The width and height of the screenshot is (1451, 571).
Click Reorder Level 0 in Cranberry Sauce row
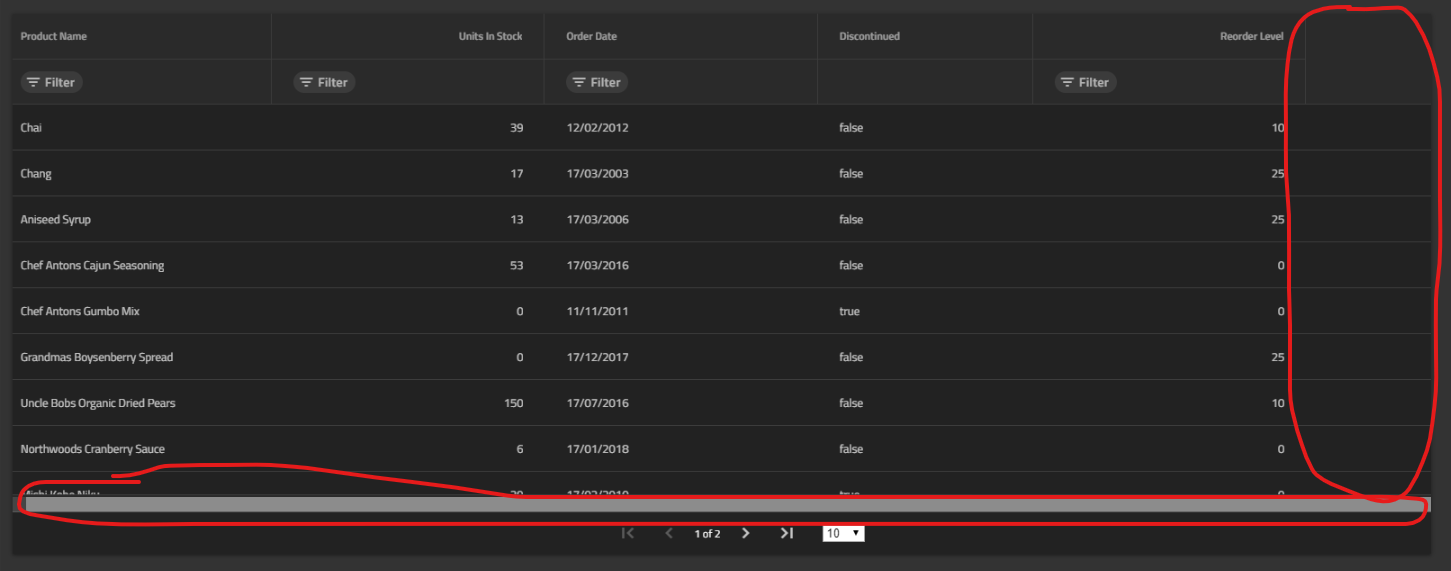coord(1281,450)
